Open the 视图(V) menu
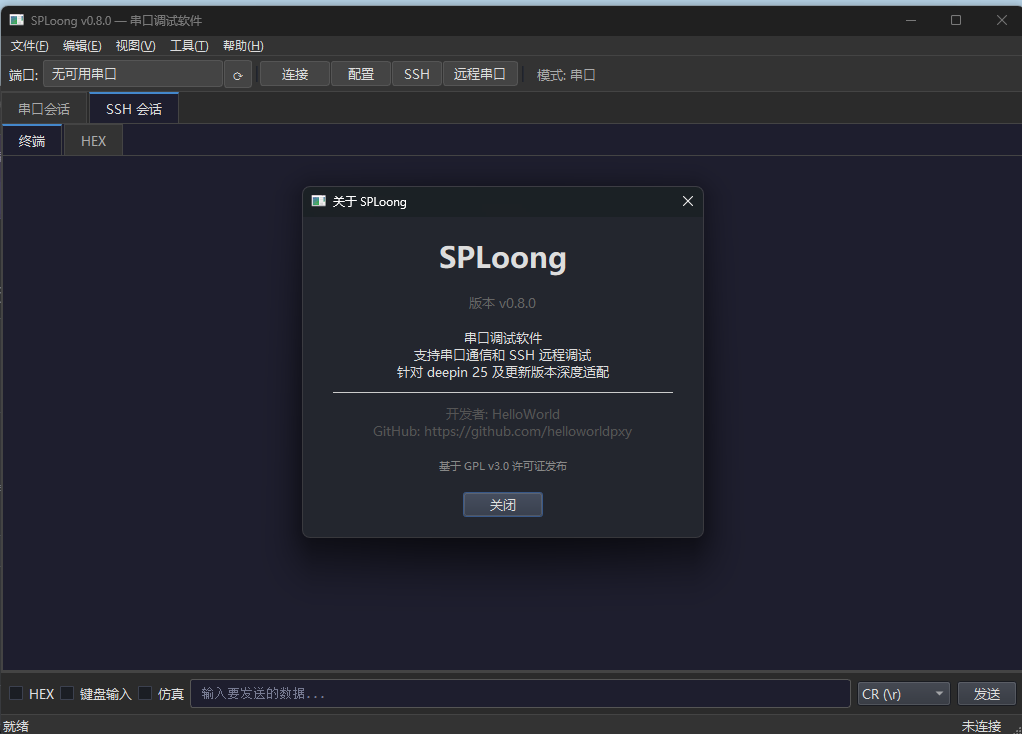Screen dimensions: 1022x734 [136, 46]
